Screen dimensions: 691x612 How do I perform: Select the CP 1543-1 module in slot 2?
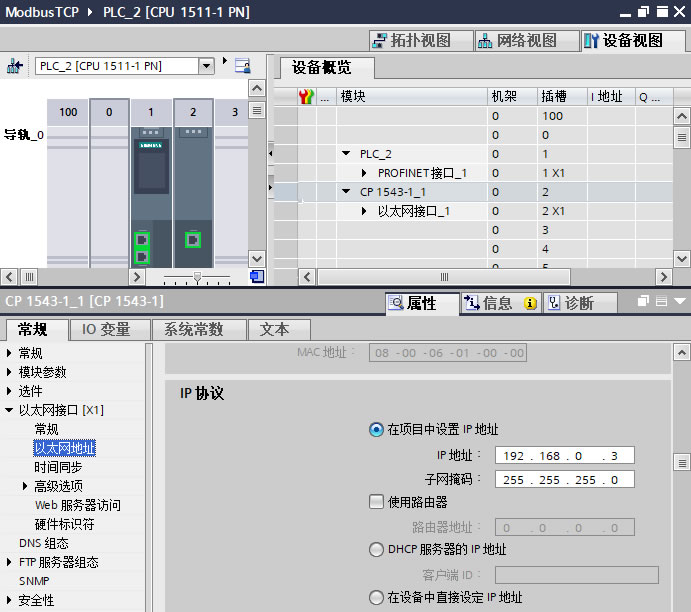(x=193, y=196)
